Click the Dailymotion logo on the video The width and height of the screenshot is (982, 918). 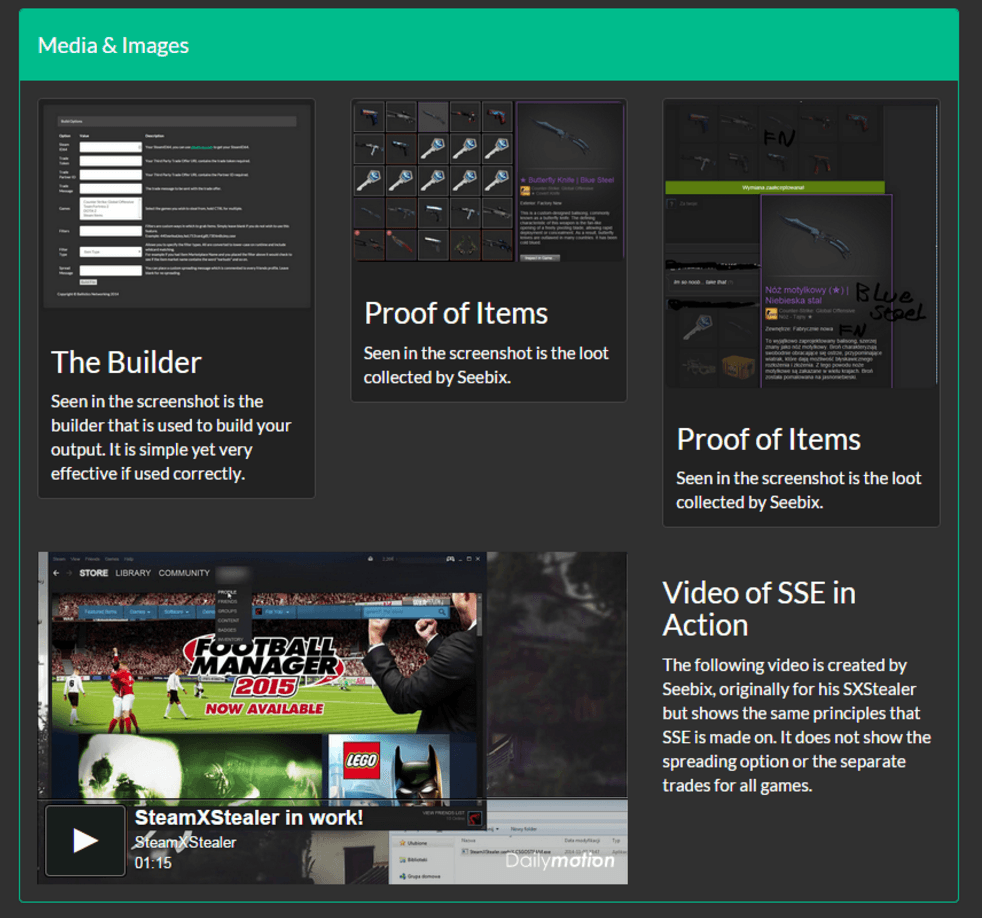(559, 860)
